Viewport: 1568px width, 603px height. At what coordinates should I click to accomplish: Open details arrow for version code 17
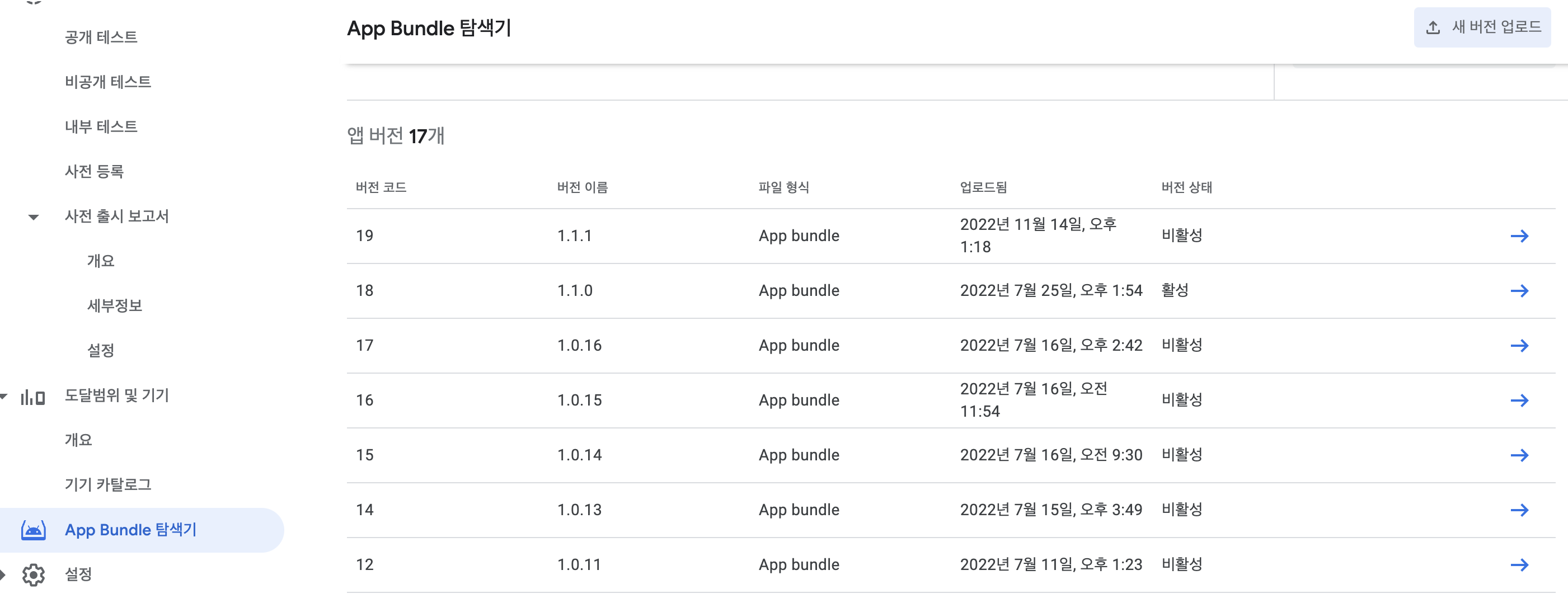[1519, 346]
